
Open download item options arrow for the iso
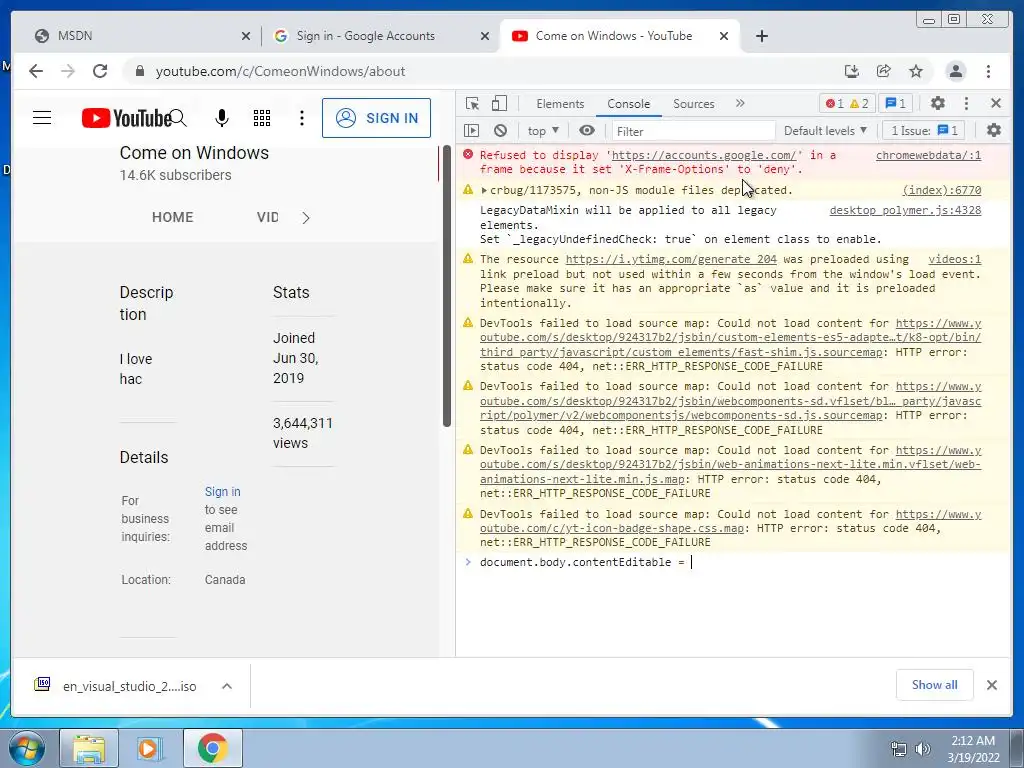[x=227, y=686]
